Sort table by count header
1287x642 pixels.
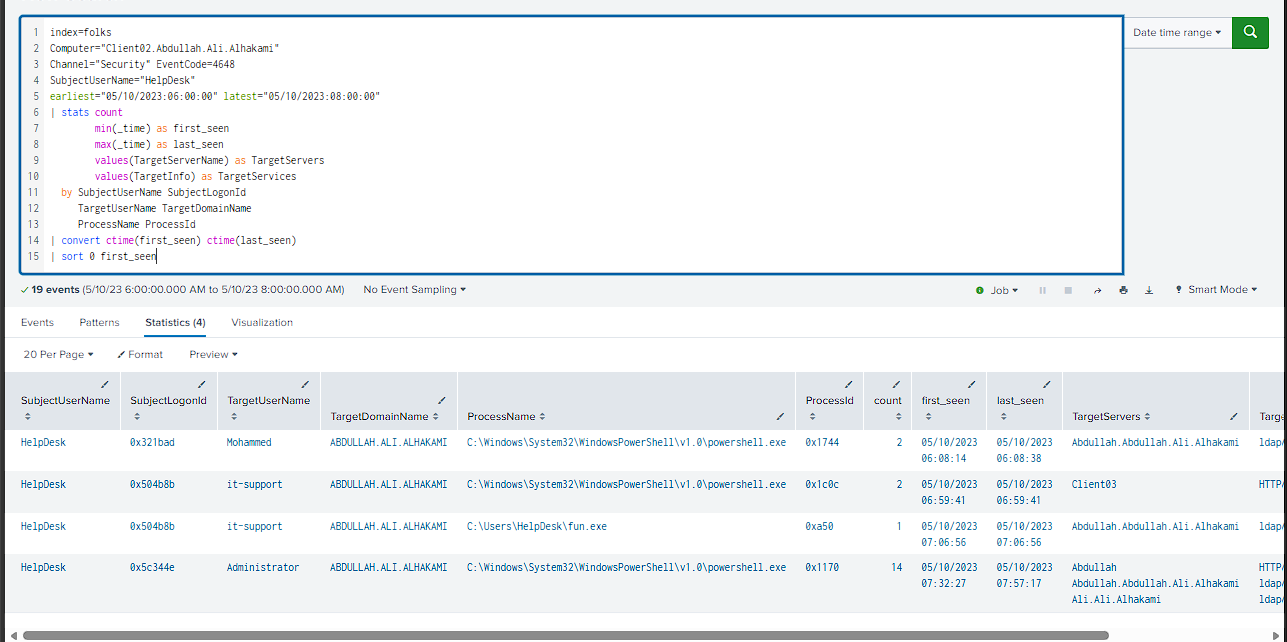point(887,401)
